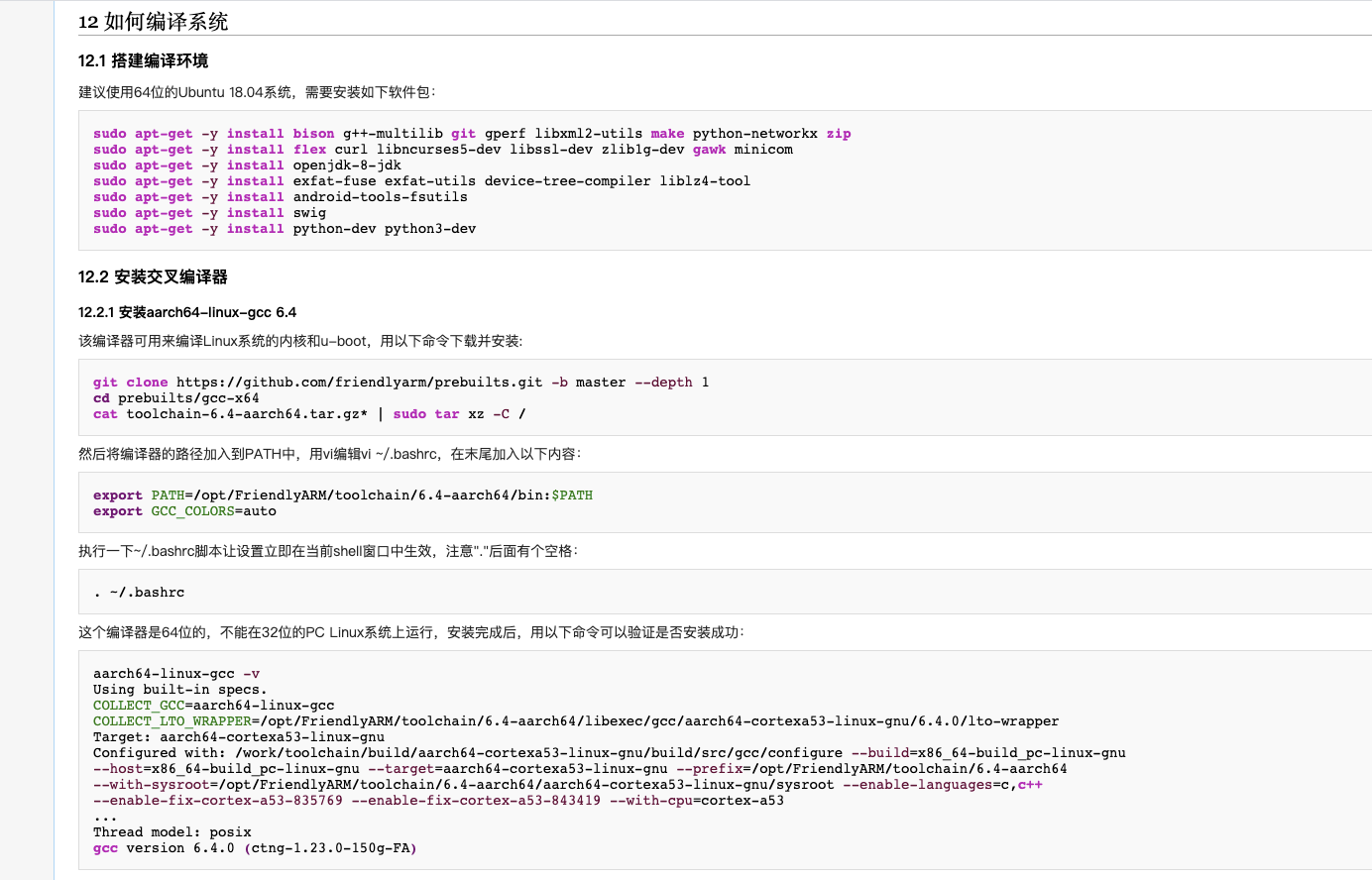
Task: Click the line installing android-tools-fsutils
Action: pyautogui.click(x=281, y=197)
